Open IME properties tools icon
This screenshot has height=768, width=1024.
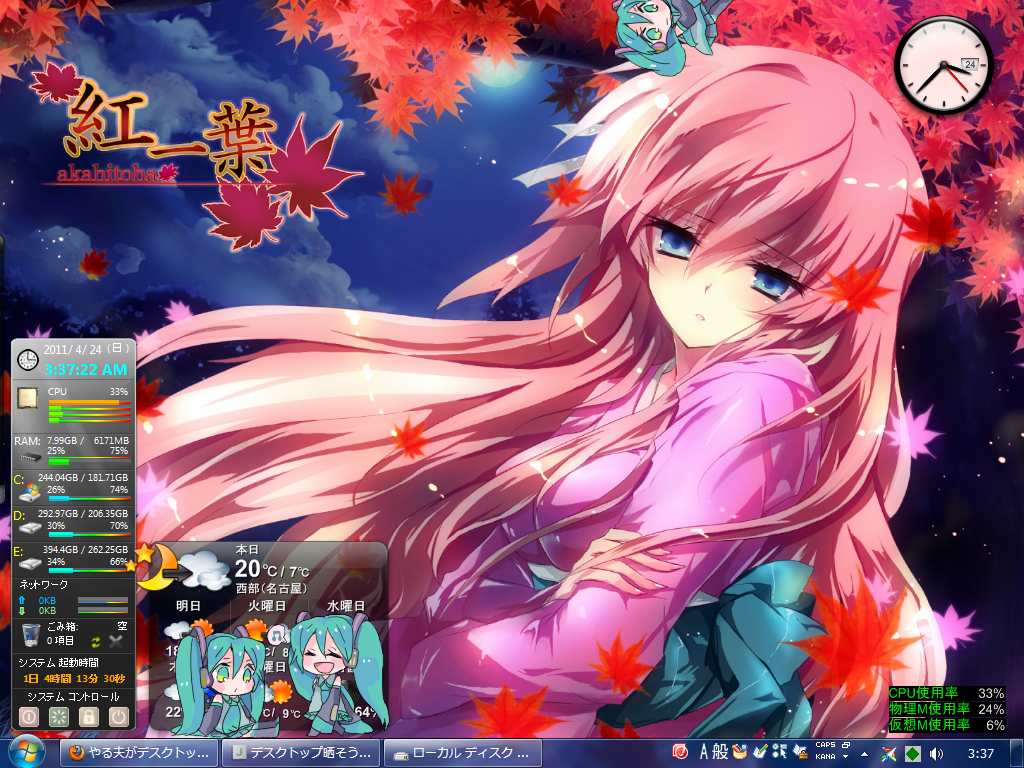[x=779, y=752]
